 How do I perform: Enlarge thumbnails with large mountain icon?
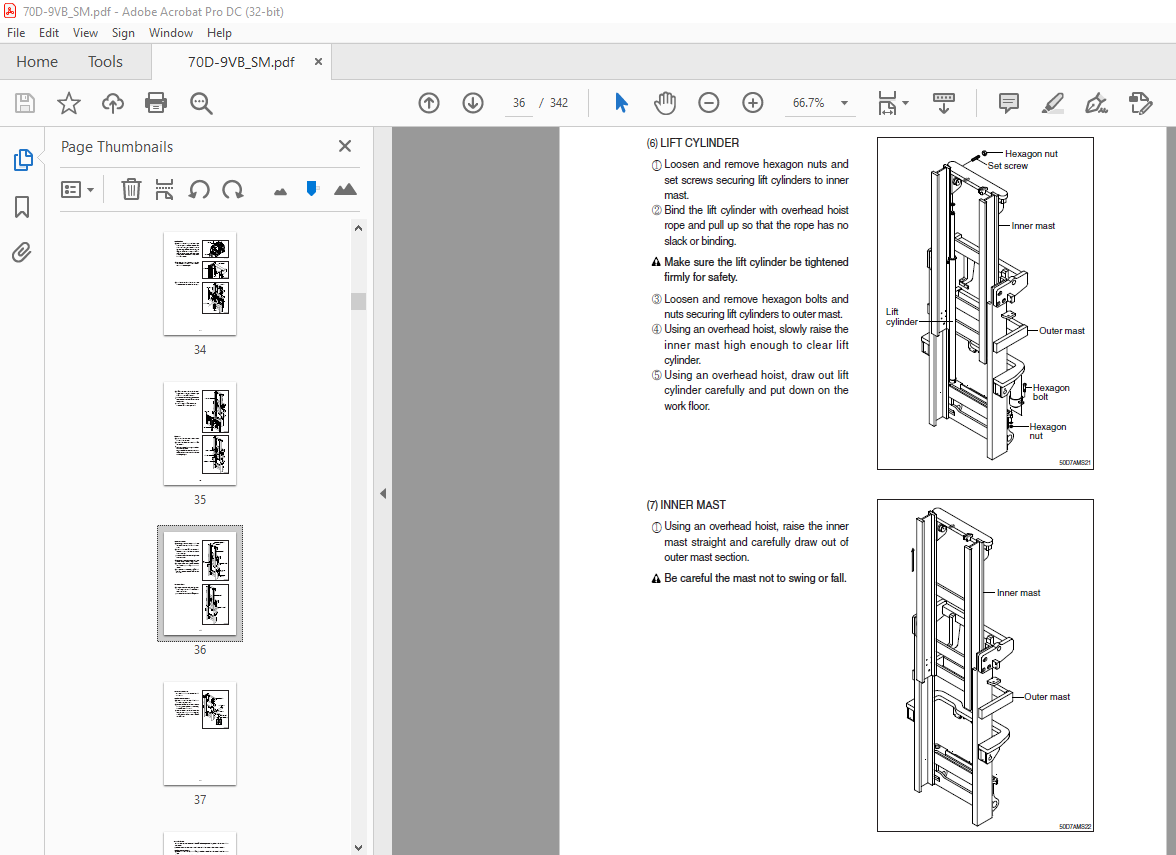345,189
